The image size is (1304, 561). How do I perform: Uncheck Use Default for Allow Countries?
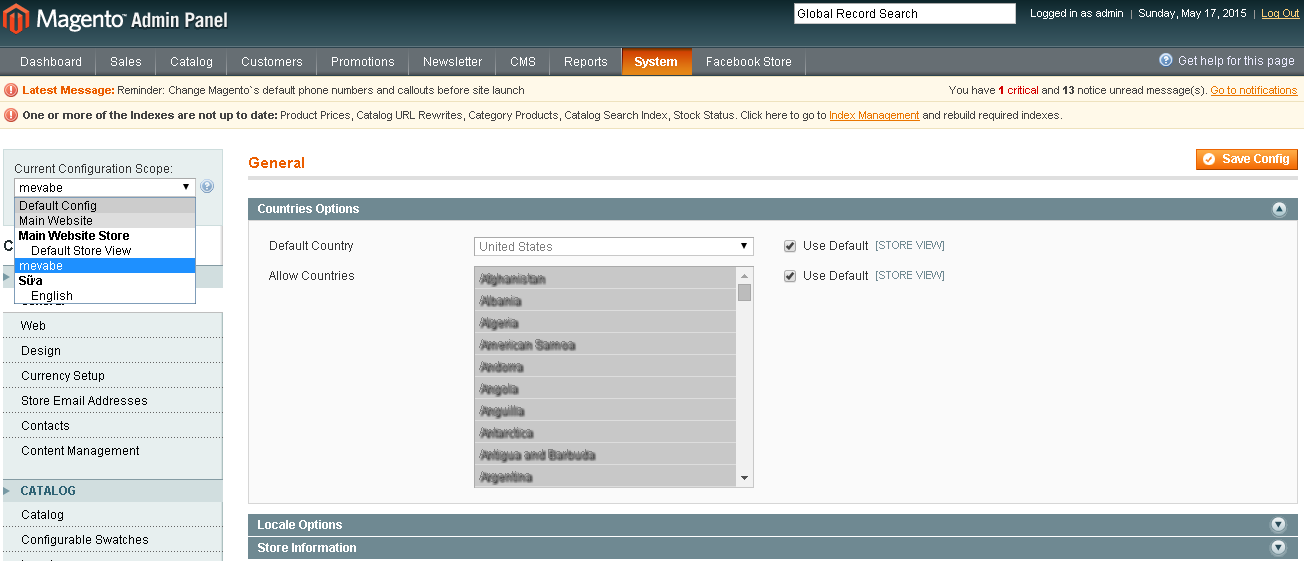pyautogui.click(x=790, y=276)
